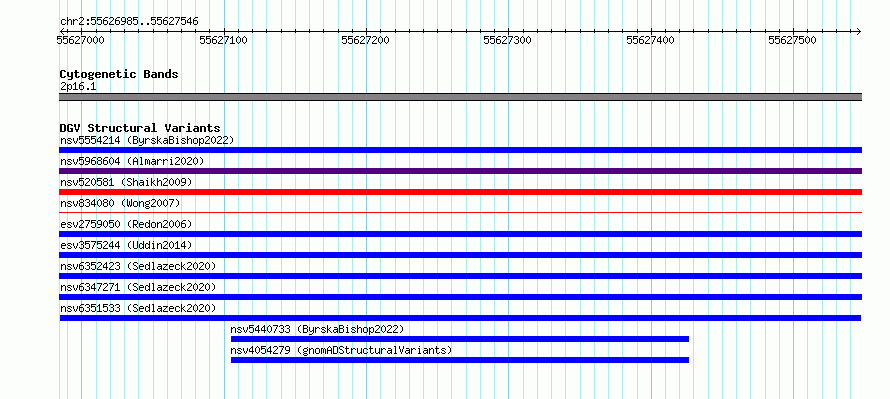
Task: Select the blue esv3575244 variant bar
Action: [x=460, y=255]
